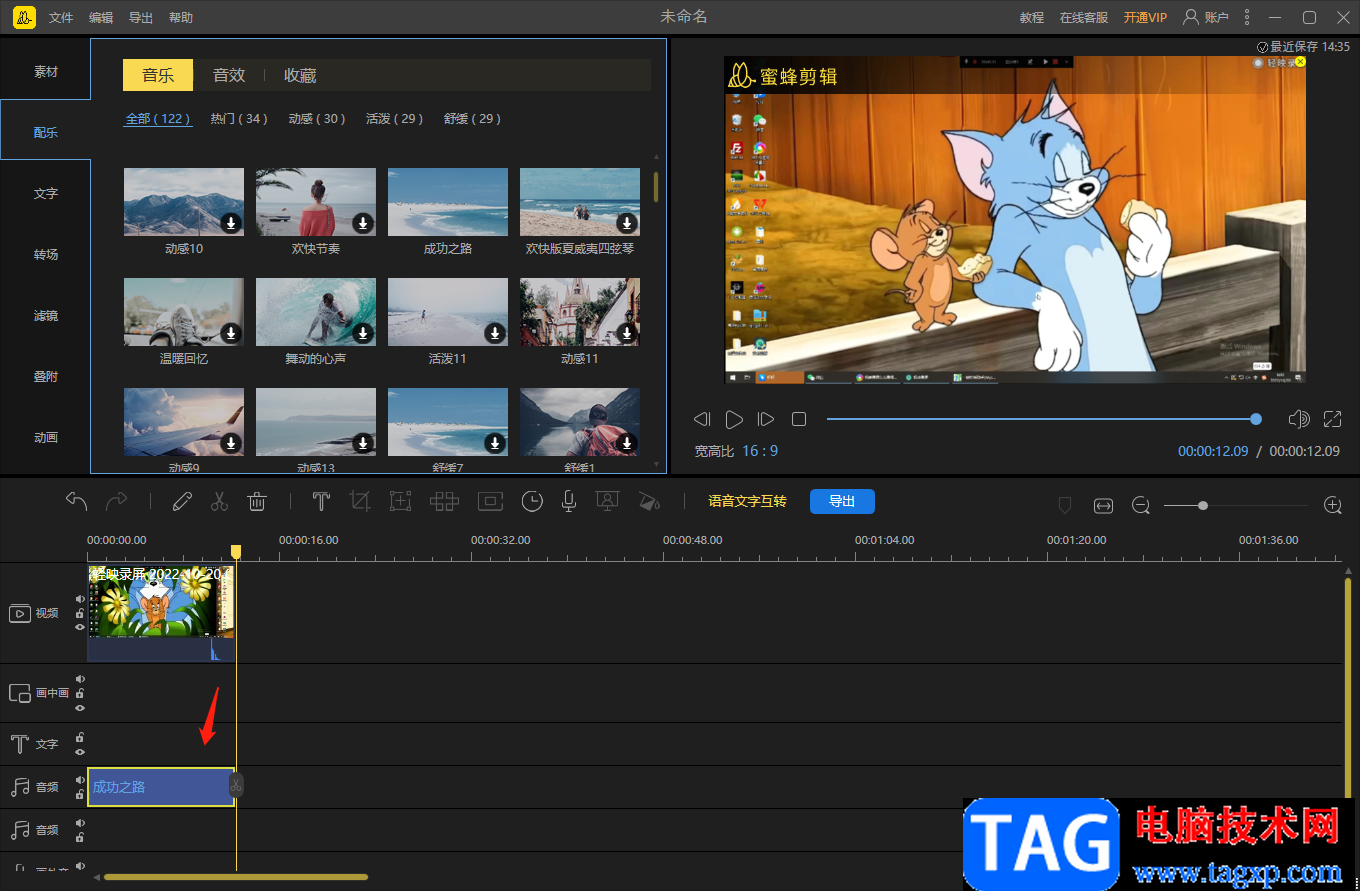Click the timeline horizontal scrollbar
This screenshot has height=891, width=1360.
[x=236, y=877]
